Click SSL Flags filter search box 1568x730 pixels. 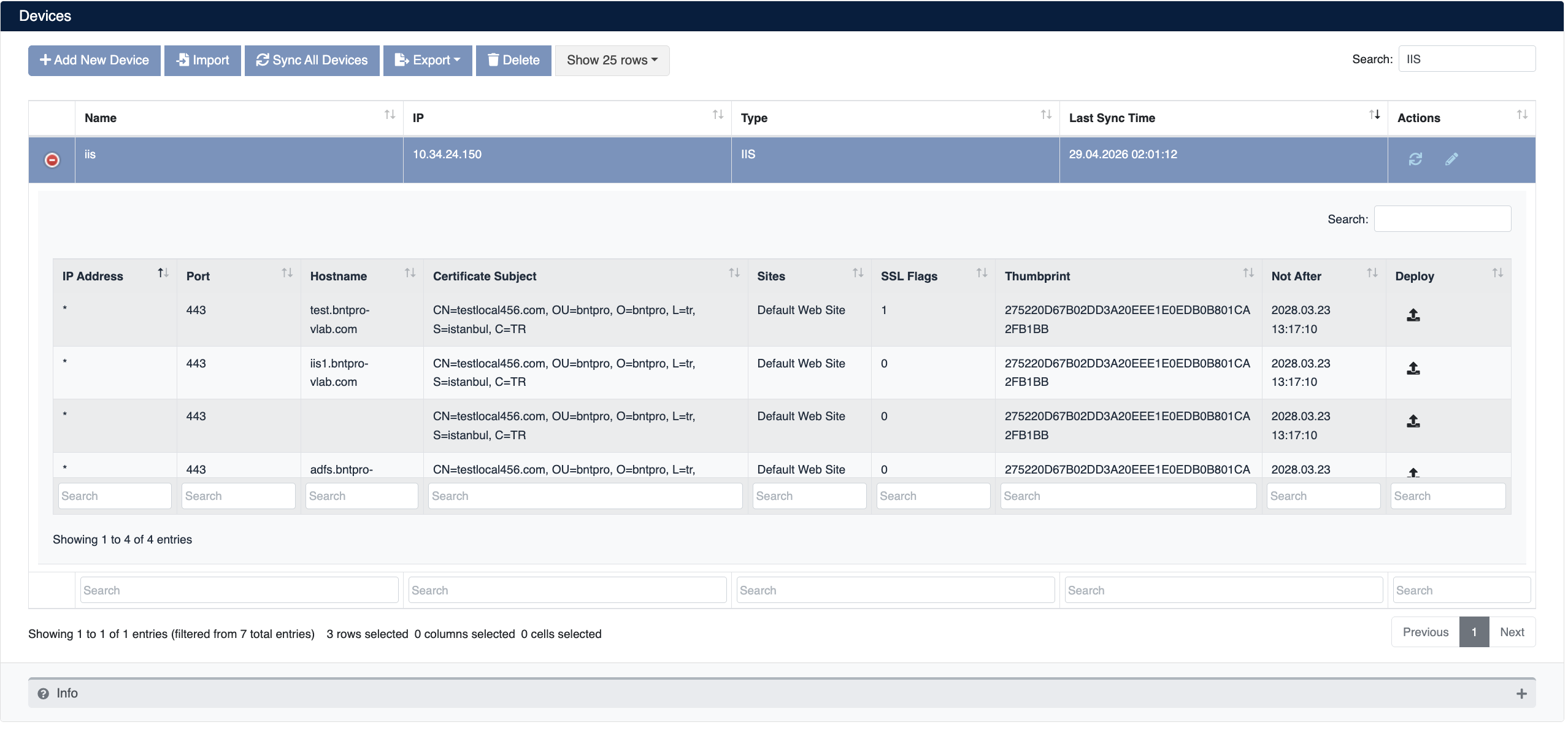click(933, 496)
